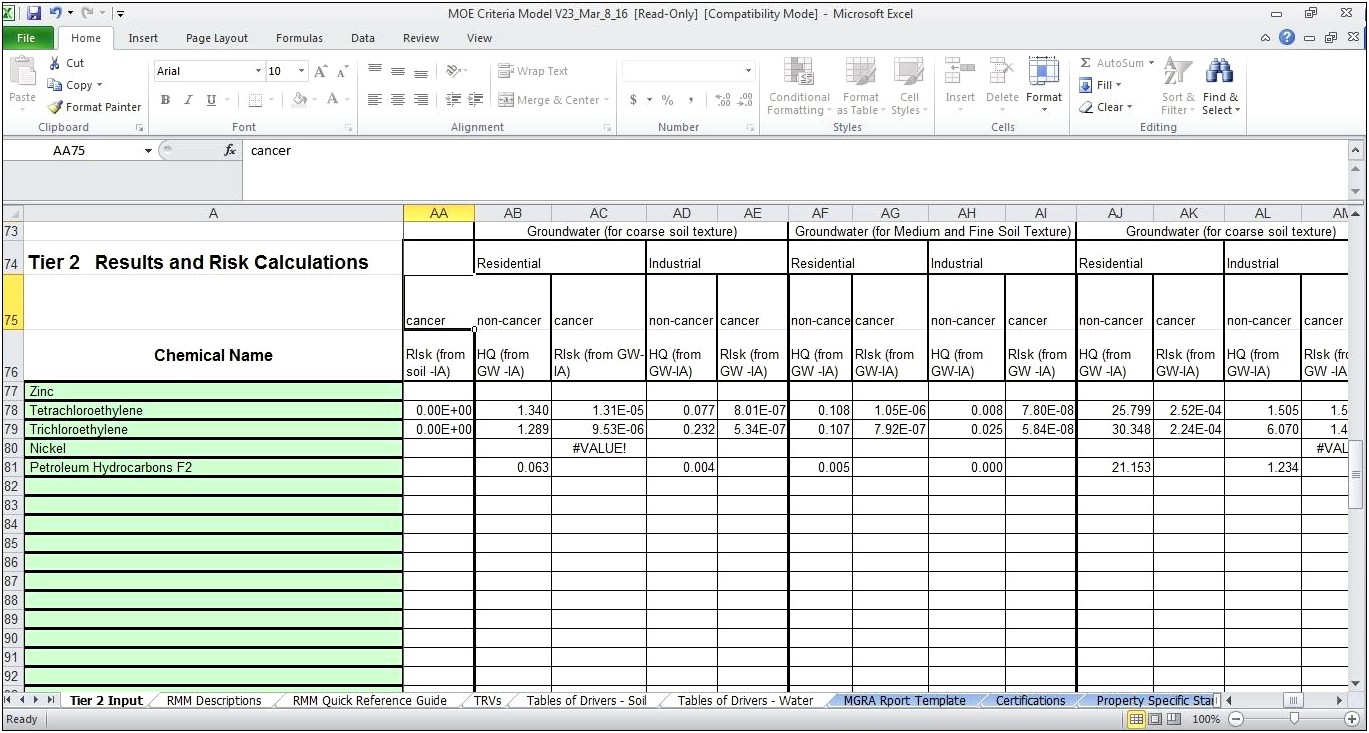The width and height of the screenshot is (1369, 733).
Task: Expand the Clear dropdown in Editing
Action: click(1130, 107)
